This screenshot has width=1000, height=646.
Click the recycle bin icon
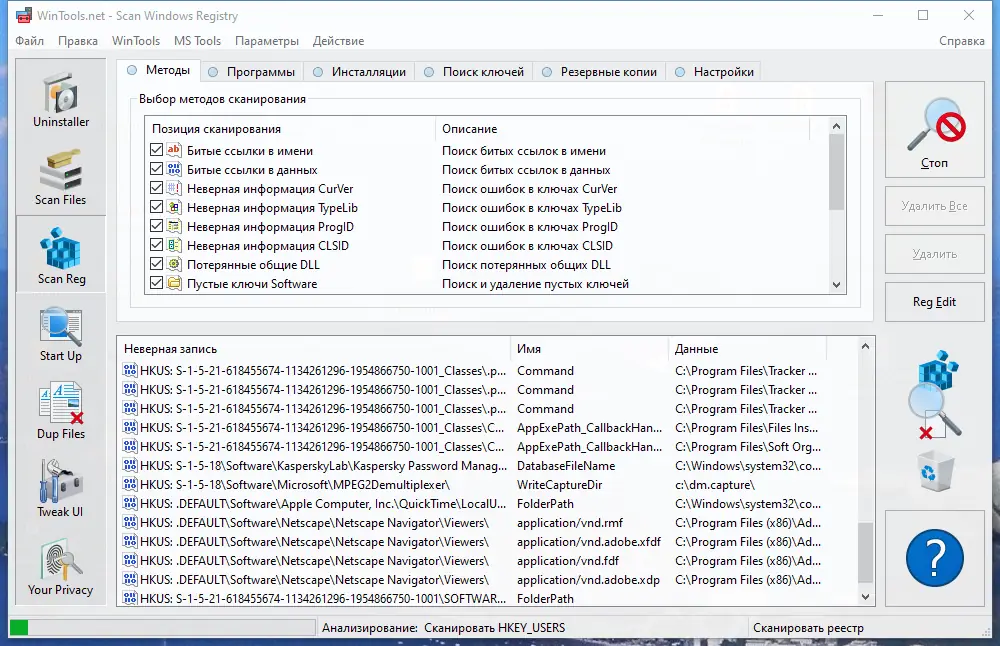(x=936, y=471)
